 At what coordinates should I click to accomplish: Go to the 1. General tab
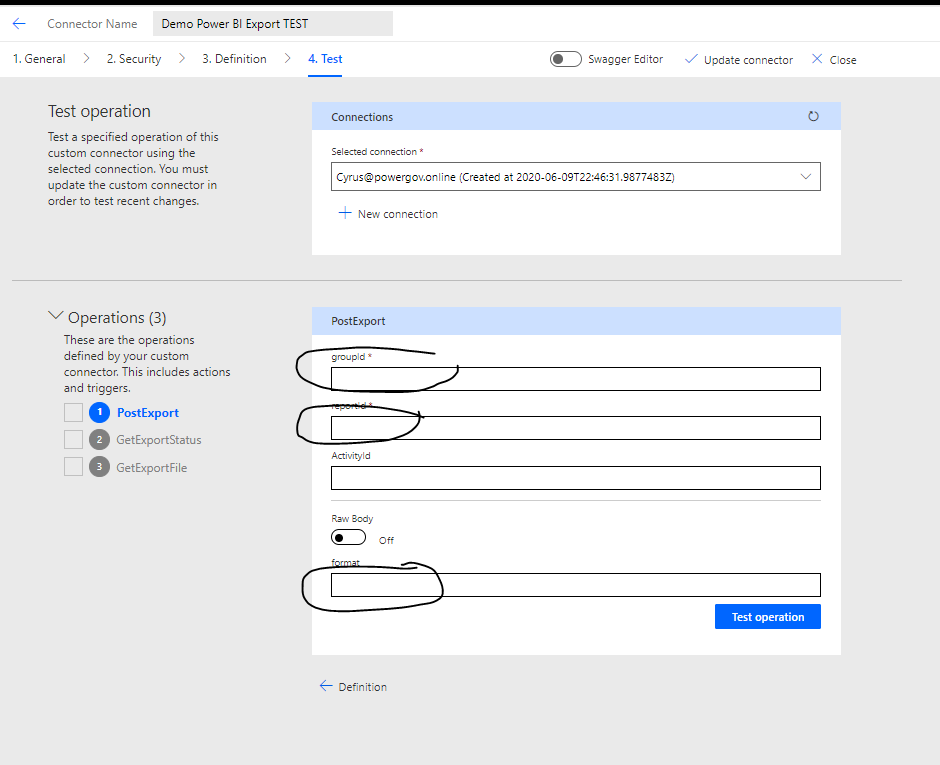(x=39, y=59)
